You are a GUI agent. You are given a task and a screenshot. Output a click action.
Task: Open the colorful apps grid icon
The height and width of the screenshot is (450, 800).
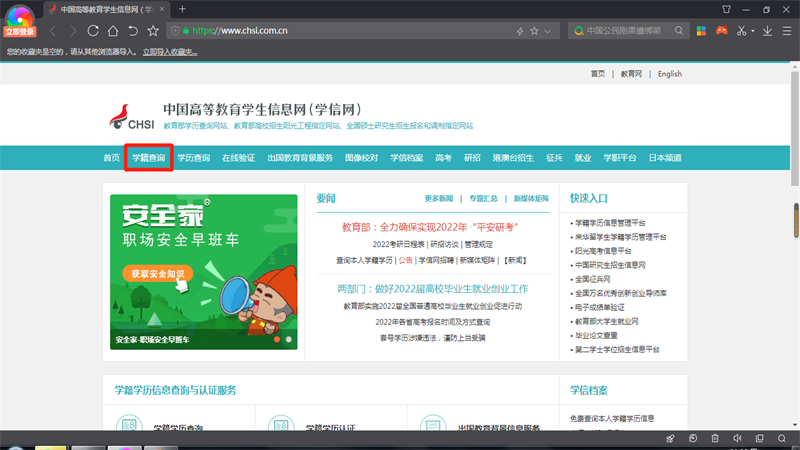click(702, 31)
